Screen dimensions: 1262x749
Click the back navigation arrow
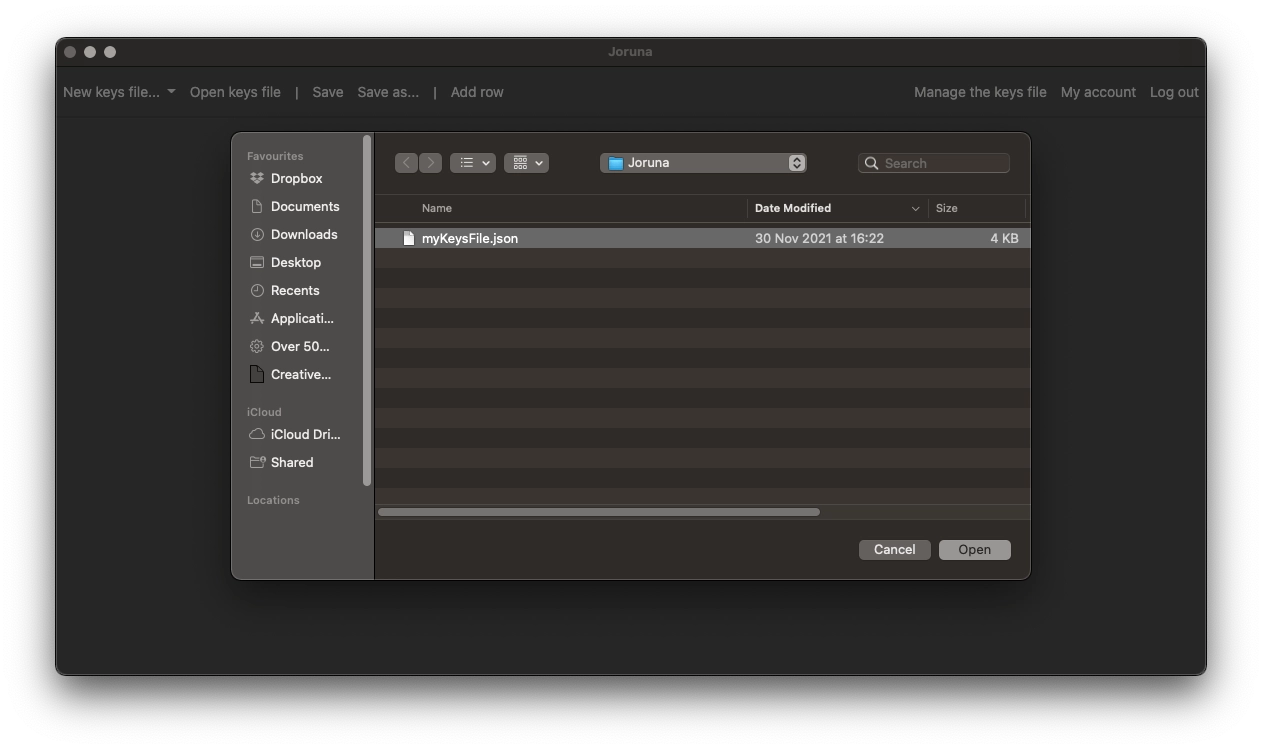[x=407, y=163]
